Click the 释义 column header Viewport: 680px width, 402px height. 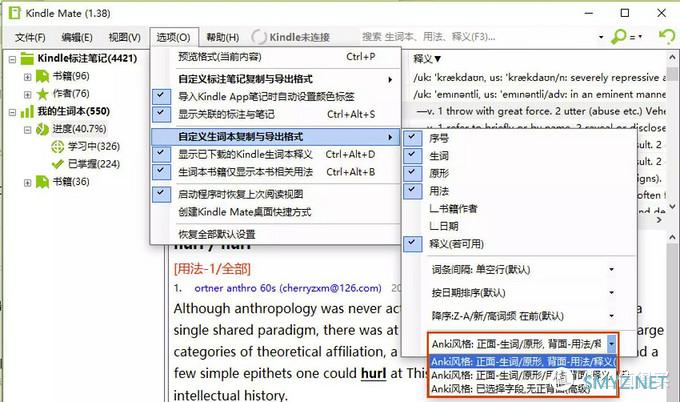pyautogui.click(x=427, y=59)
